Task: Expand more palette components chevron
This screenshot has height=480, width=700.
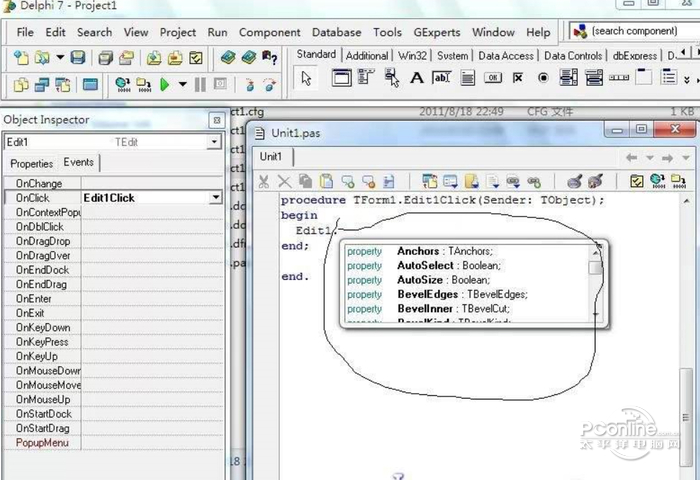Action: [x=687, y=79]
